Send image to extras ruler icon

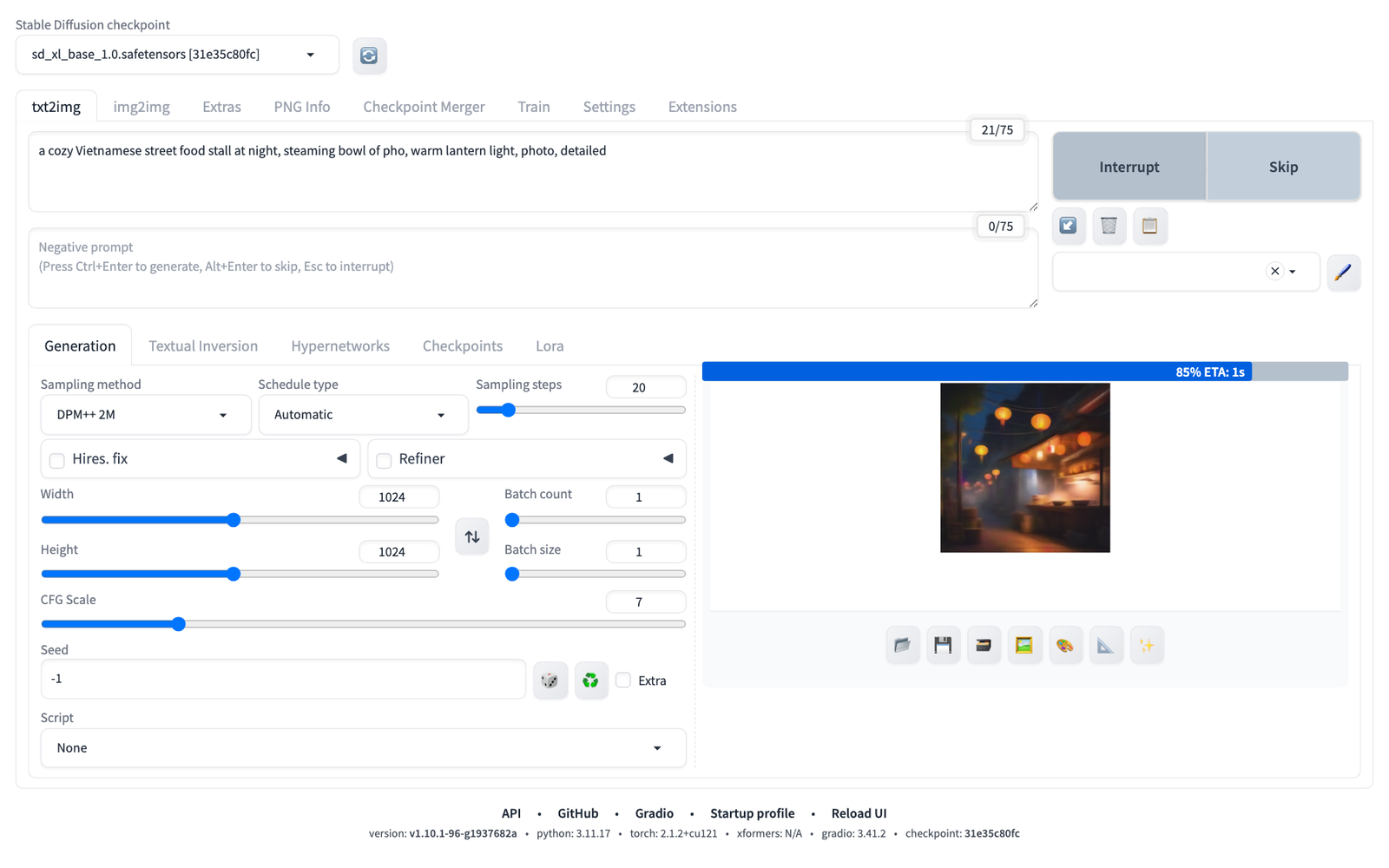pyautogui.click(x=1106, y=645)
